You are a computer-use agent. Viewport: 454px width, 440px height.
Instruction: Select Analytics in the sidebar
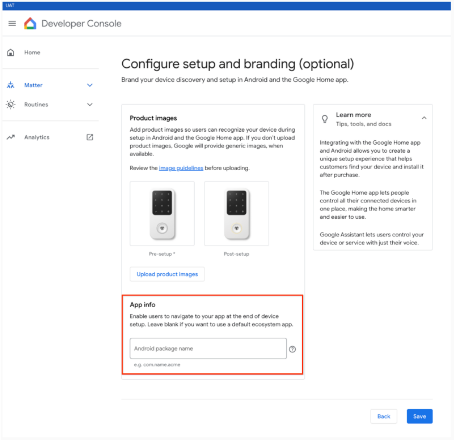(37, 137)
